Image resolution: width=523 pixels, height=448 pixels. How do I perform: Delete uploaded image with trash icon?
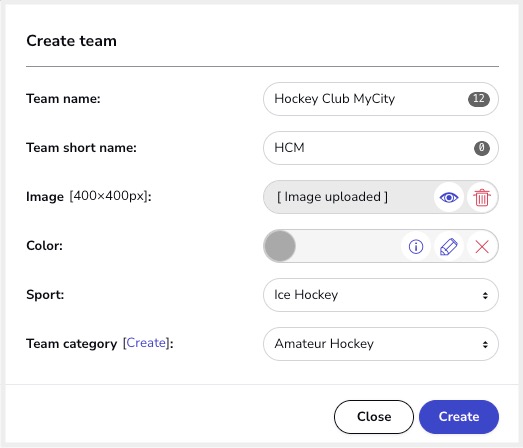[482, 197]
